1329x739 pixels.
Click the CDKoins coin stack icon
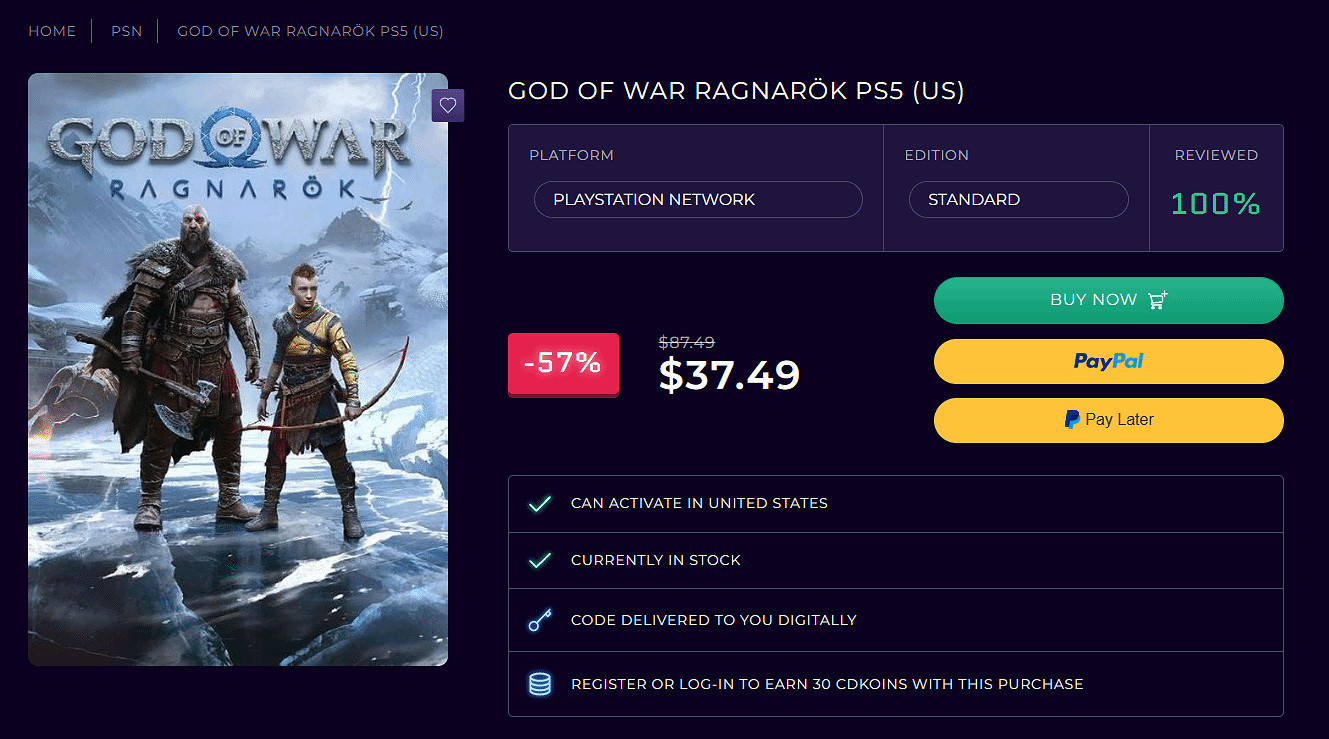(x=539, y=685)
